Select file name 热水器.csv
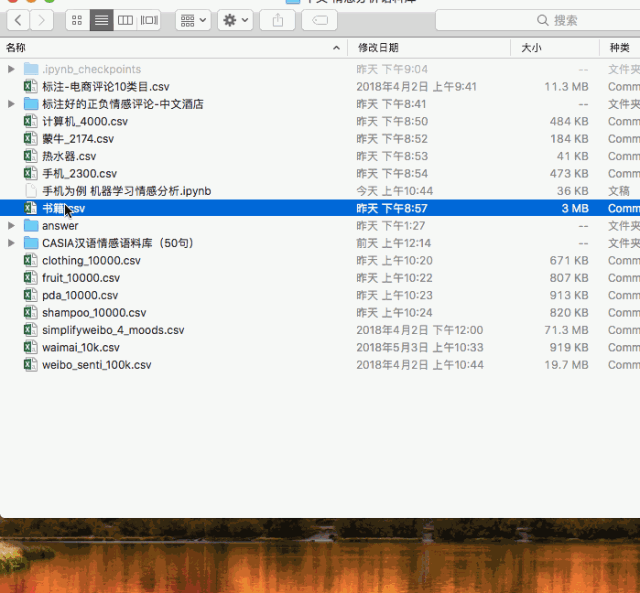 pyautogui.click(x=69, y=156)
